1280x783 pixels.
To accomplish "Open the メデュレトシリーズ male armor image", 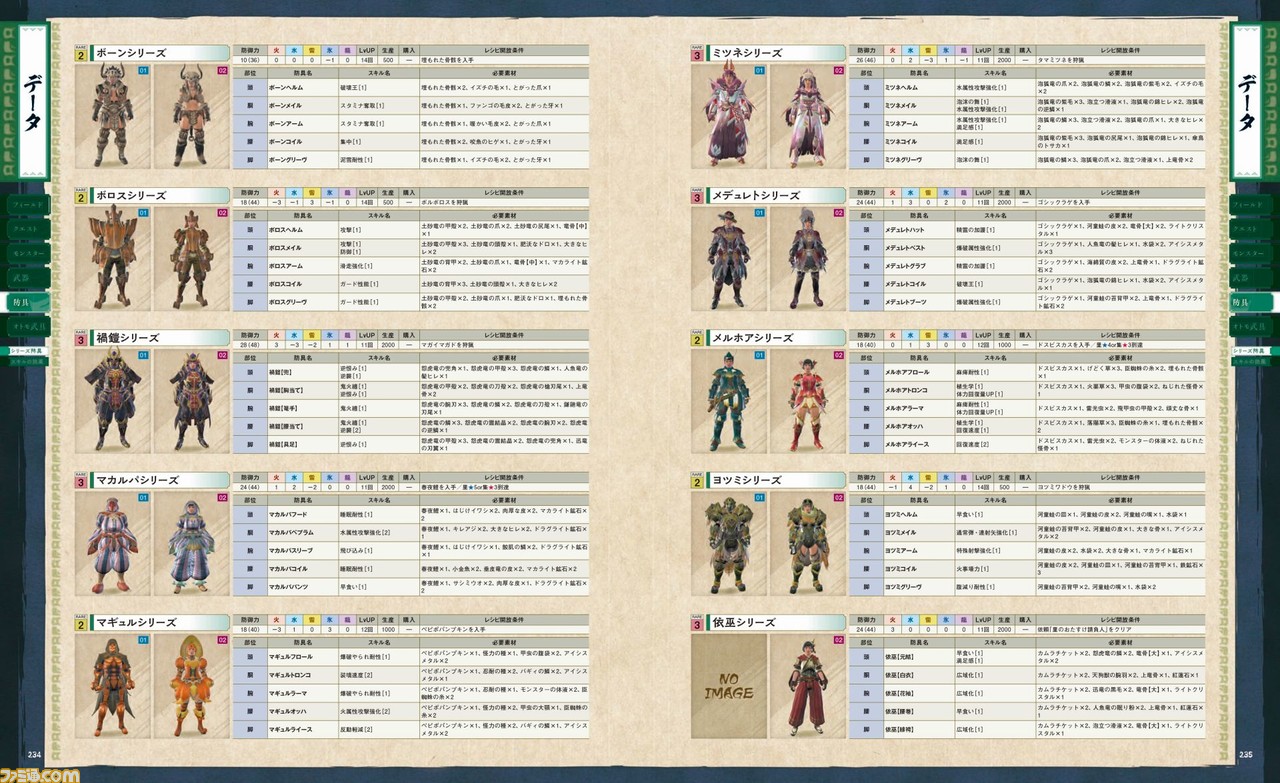I will tap(728, 261).
